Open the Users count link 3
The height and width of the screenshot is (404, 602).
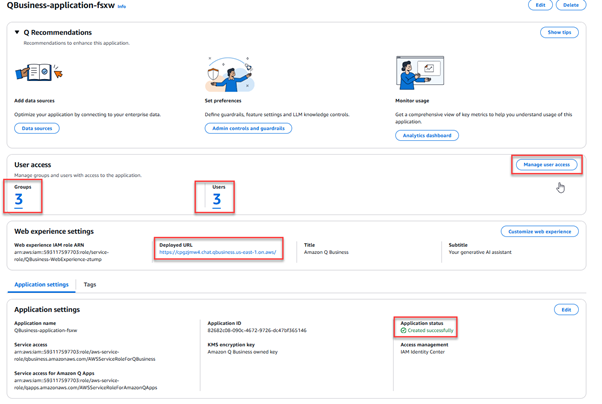point(217,200)
